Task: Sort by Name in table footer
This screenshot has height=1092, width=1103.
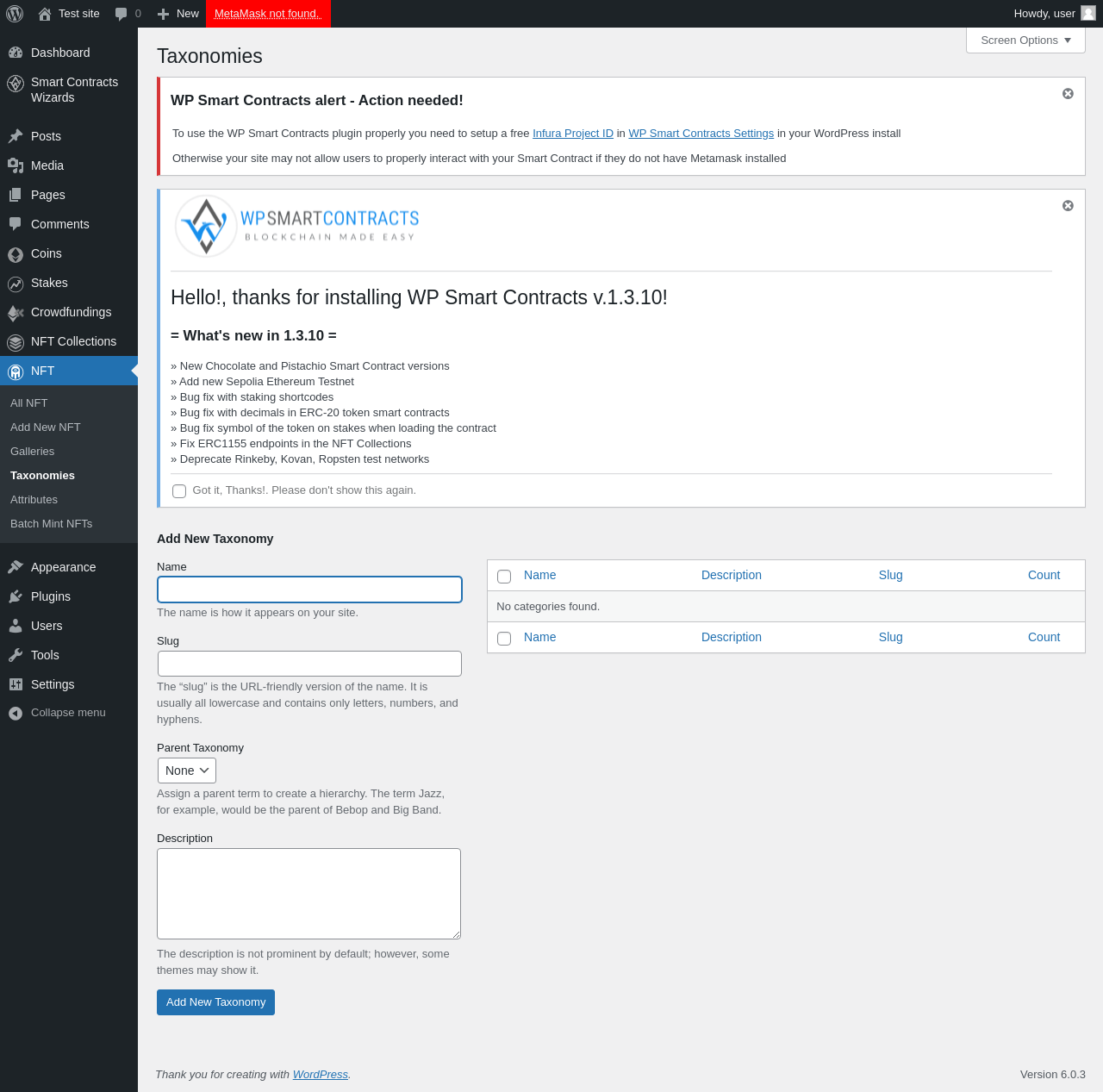Action: click(539, 637)
